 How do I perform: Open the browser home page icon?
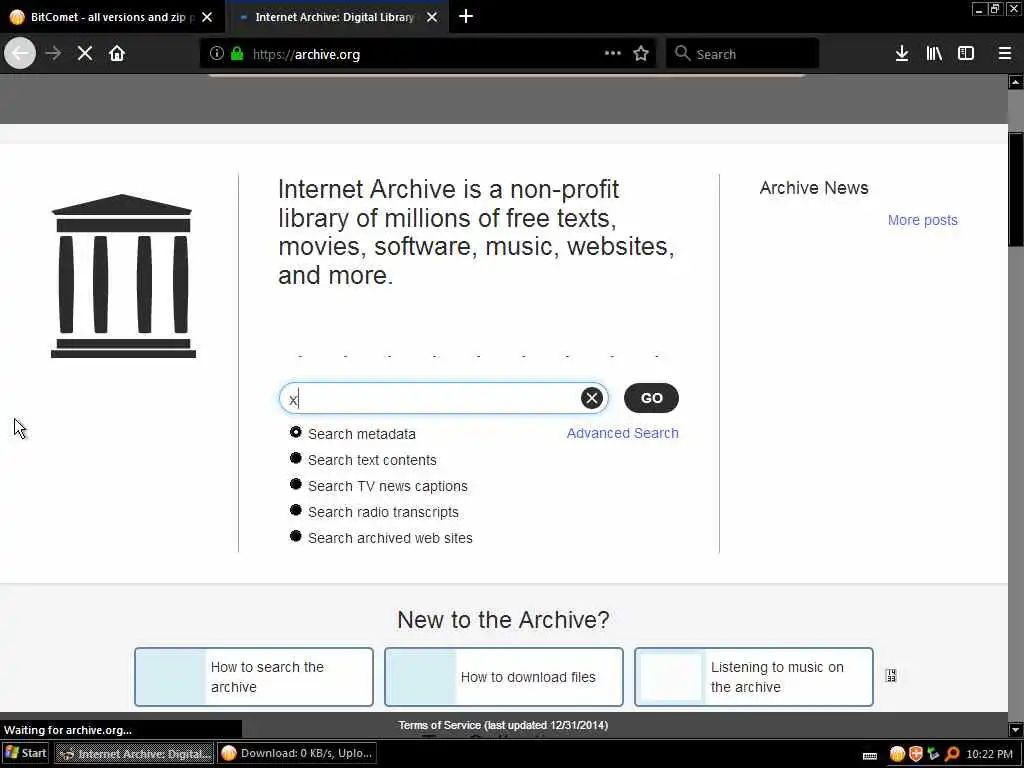pyautogui.click(x=117, y=54)
